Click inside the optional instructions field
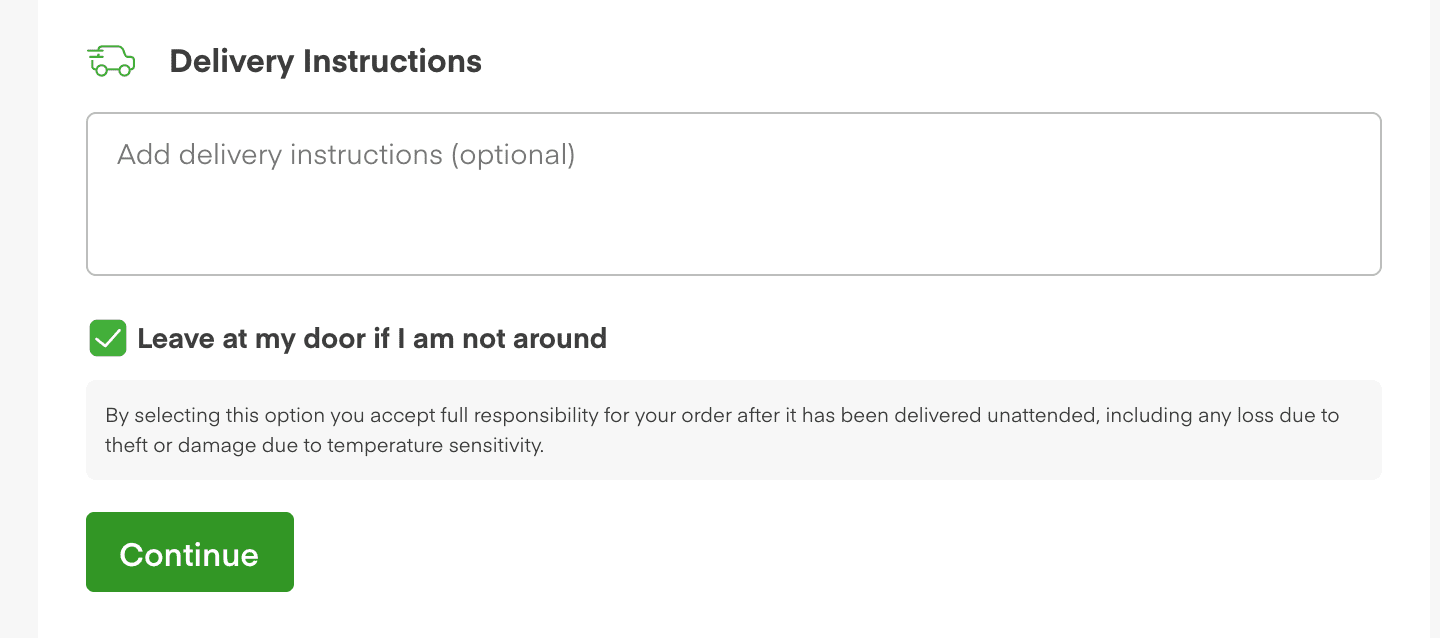Image resolution: width=1440 pixels, height=638 pixels. coord(734,194)
